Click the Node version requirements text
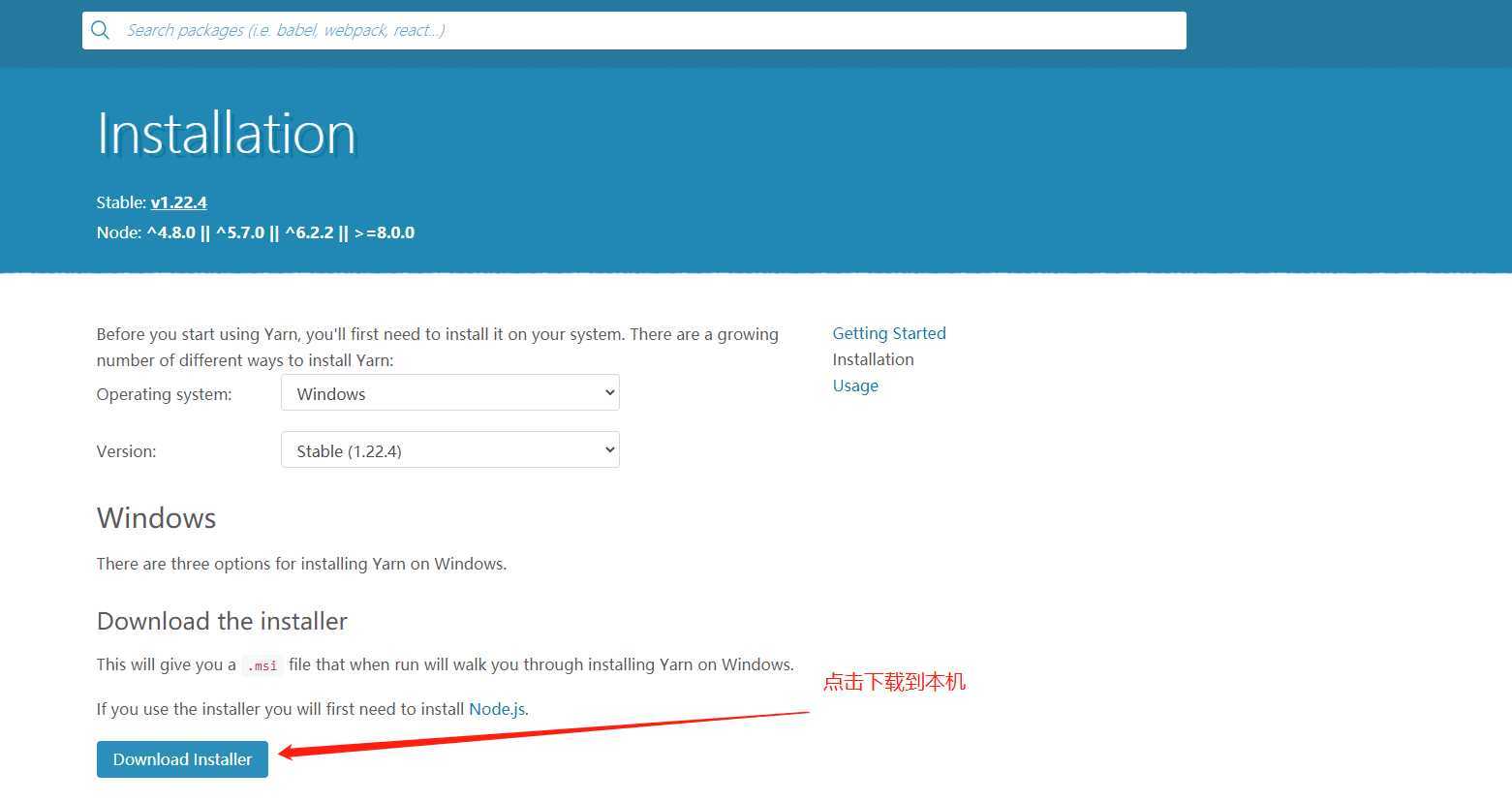The width and height of the screenshot is (1512, 802). 256,232
